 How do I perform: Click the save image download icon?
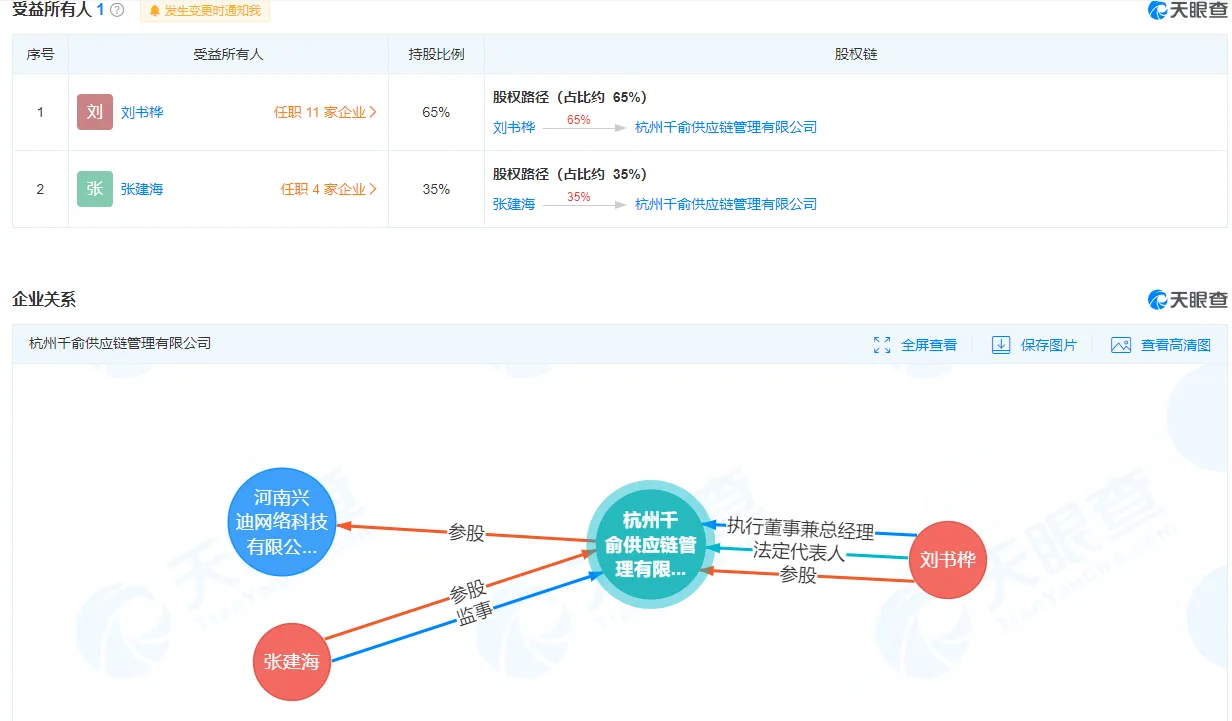1001,345
